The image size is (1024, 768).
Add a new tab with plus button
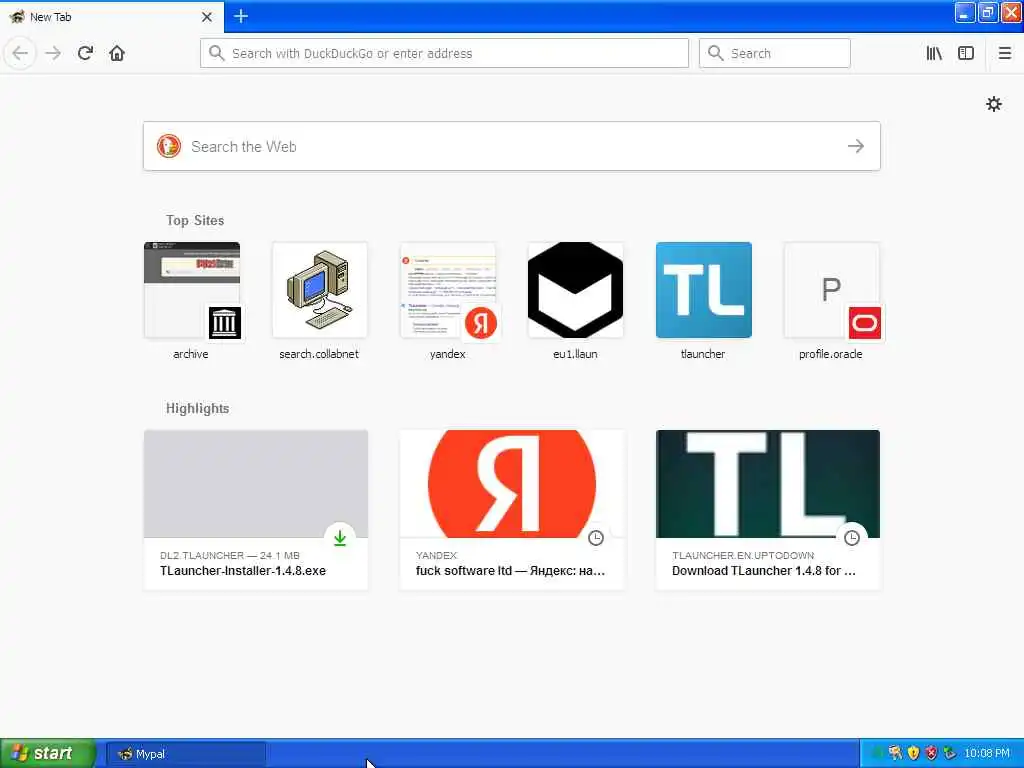(x=241, y=16)
